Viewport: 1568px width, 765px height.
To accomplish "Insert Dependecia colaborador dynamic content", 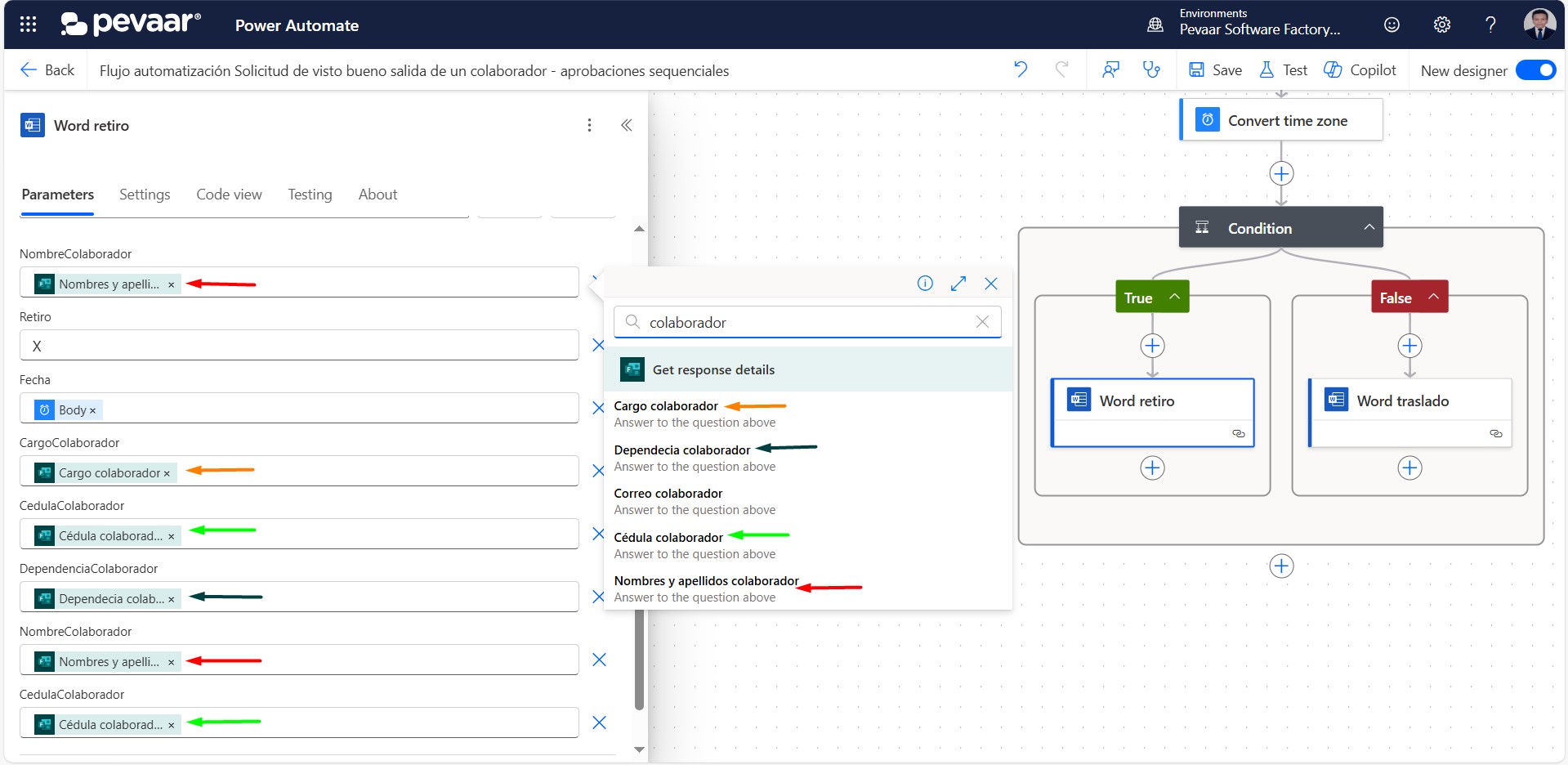I will click(x=808, y=458).
